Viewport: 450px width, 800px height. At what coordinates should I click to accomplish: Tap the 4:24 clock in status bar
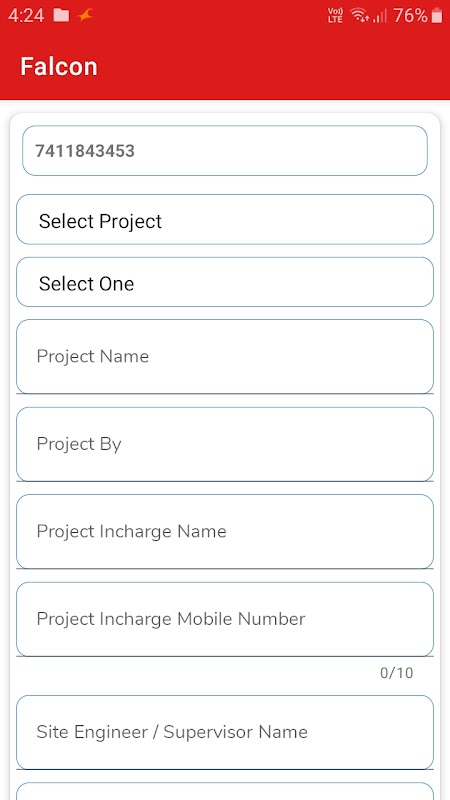[26, 16]
